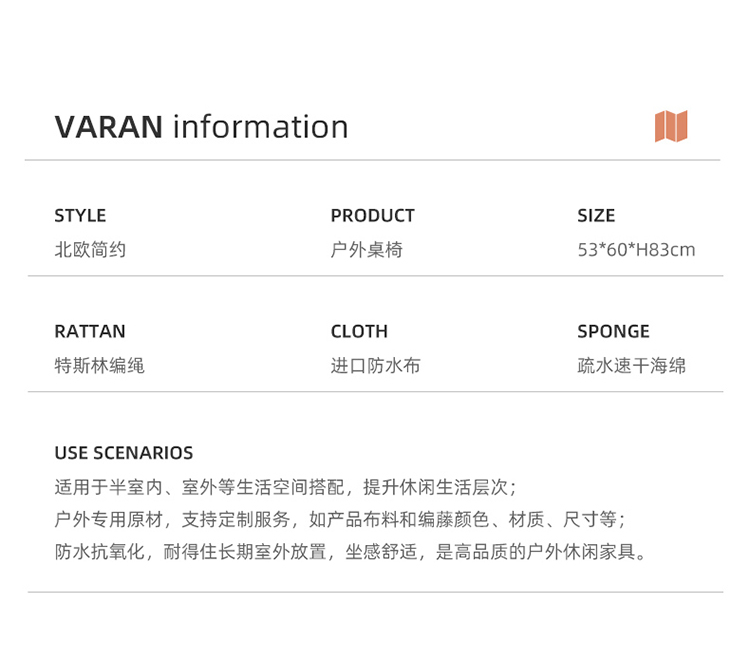Viewport: 750px width, 660px height.
Task: Click the 户外桌椅 product value
Action: click(x=366, y=249)
